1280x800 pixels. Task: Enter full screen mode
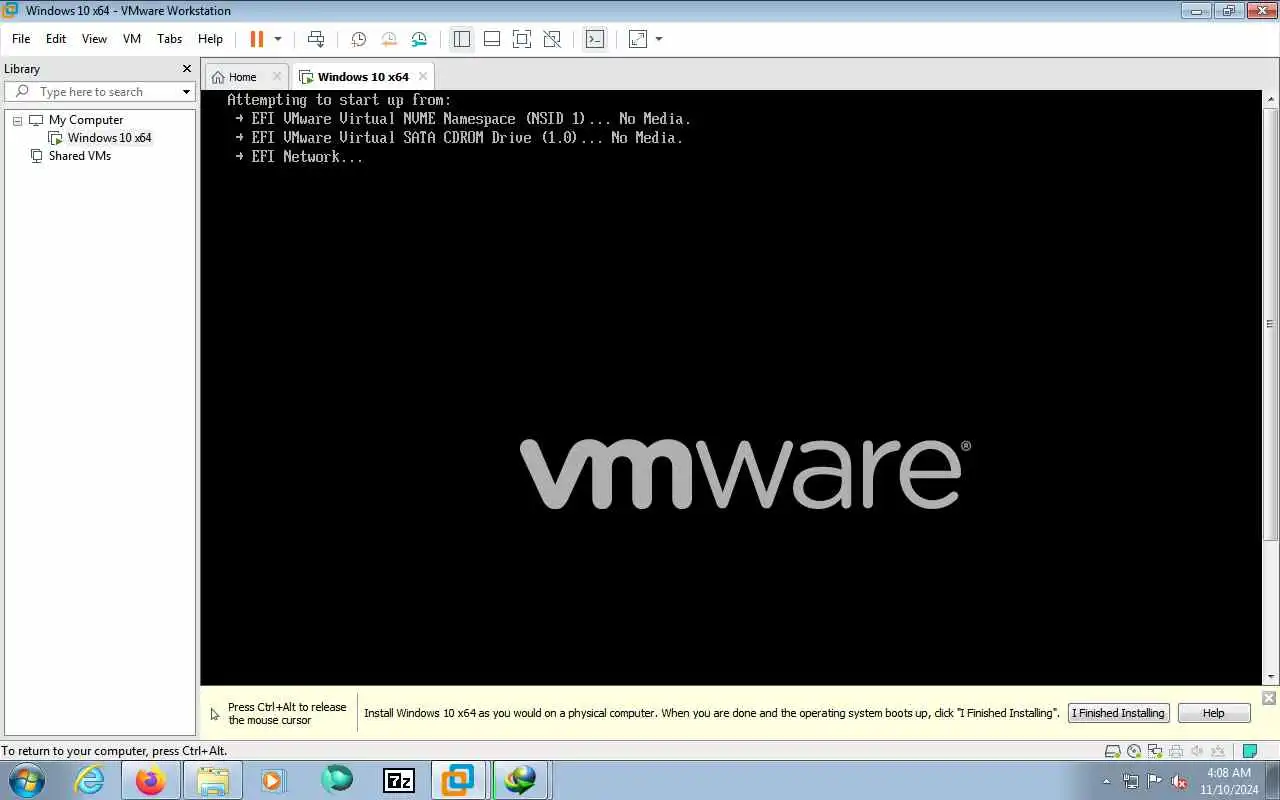point(522,39)
